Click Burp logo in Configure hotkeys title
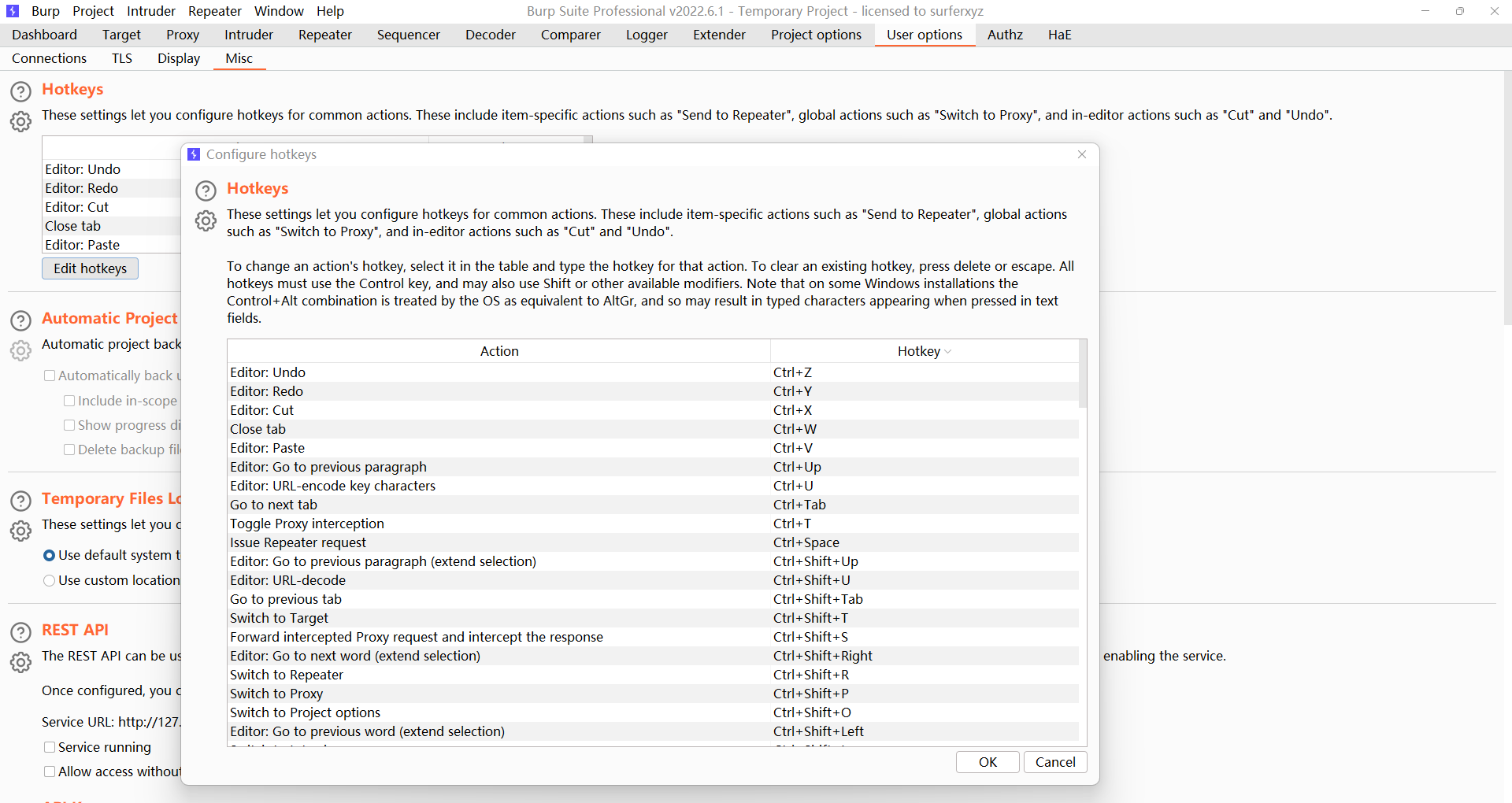The image size is (1512, 803). (194, 154)
